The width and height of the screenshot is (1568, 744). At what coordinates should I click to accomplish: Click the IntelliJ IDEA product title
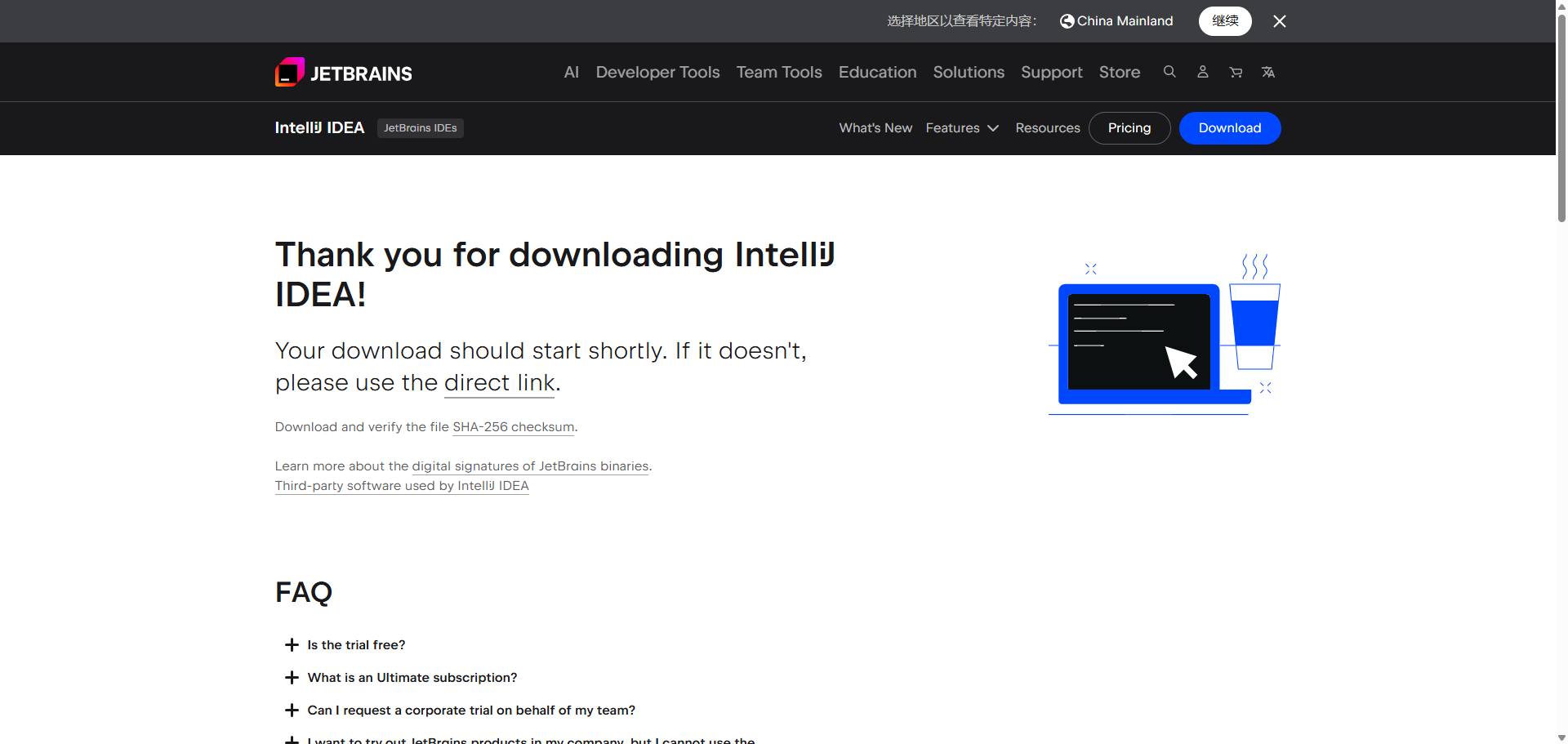(x=319, y=127)
